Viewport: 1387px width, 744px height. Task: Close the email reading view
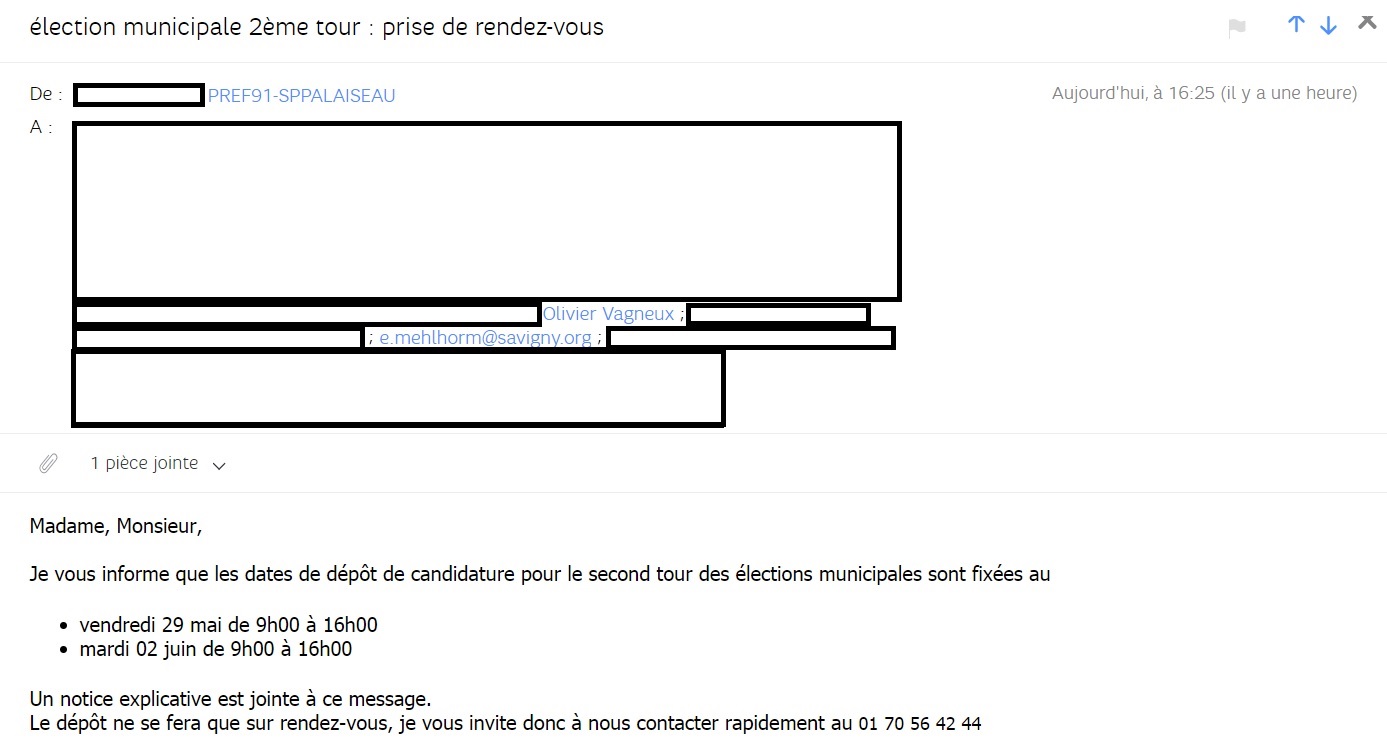coord(1367,23)
